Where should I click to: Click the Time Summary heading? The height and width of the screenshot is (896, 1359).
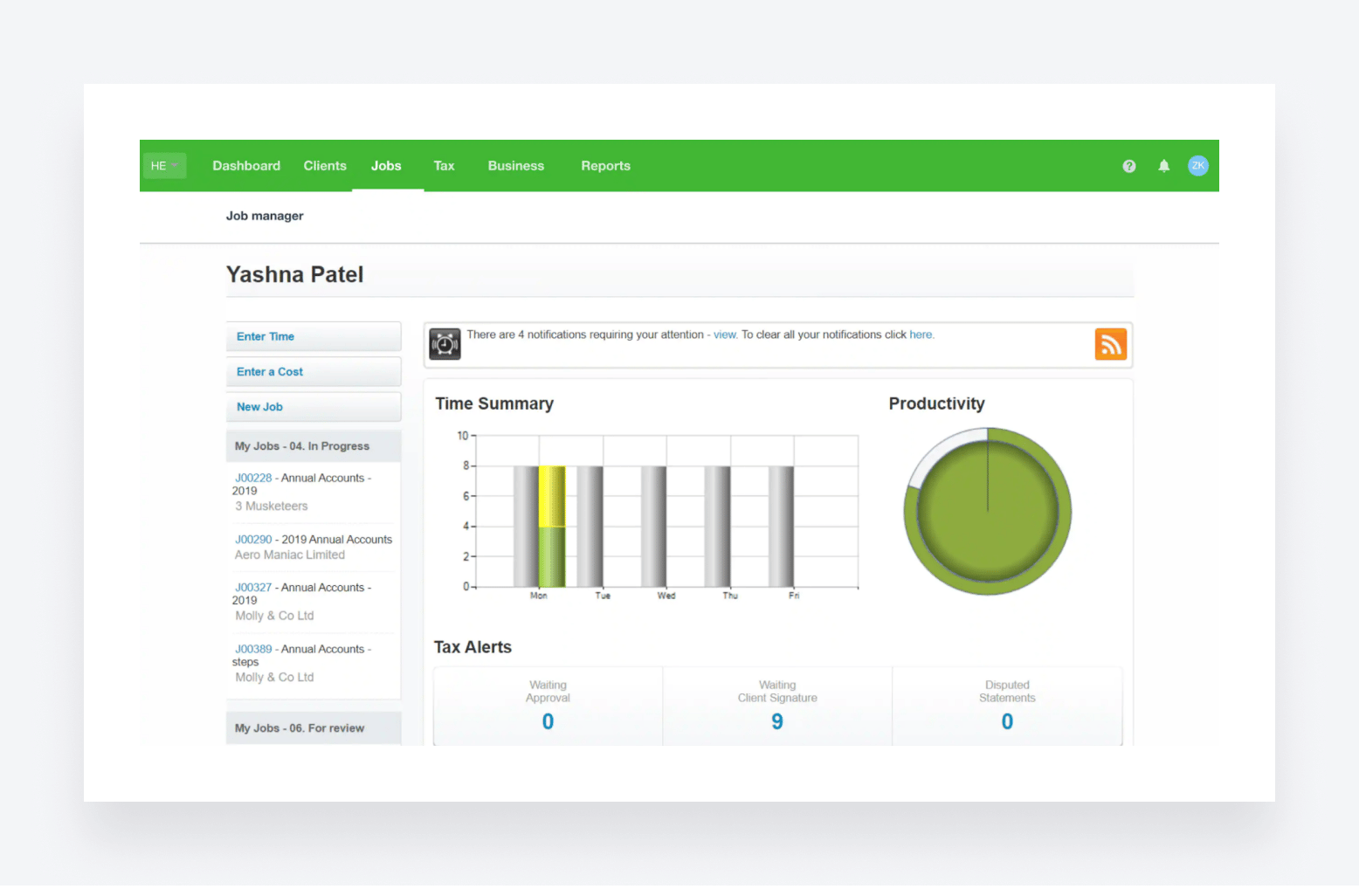pos(494,403)
